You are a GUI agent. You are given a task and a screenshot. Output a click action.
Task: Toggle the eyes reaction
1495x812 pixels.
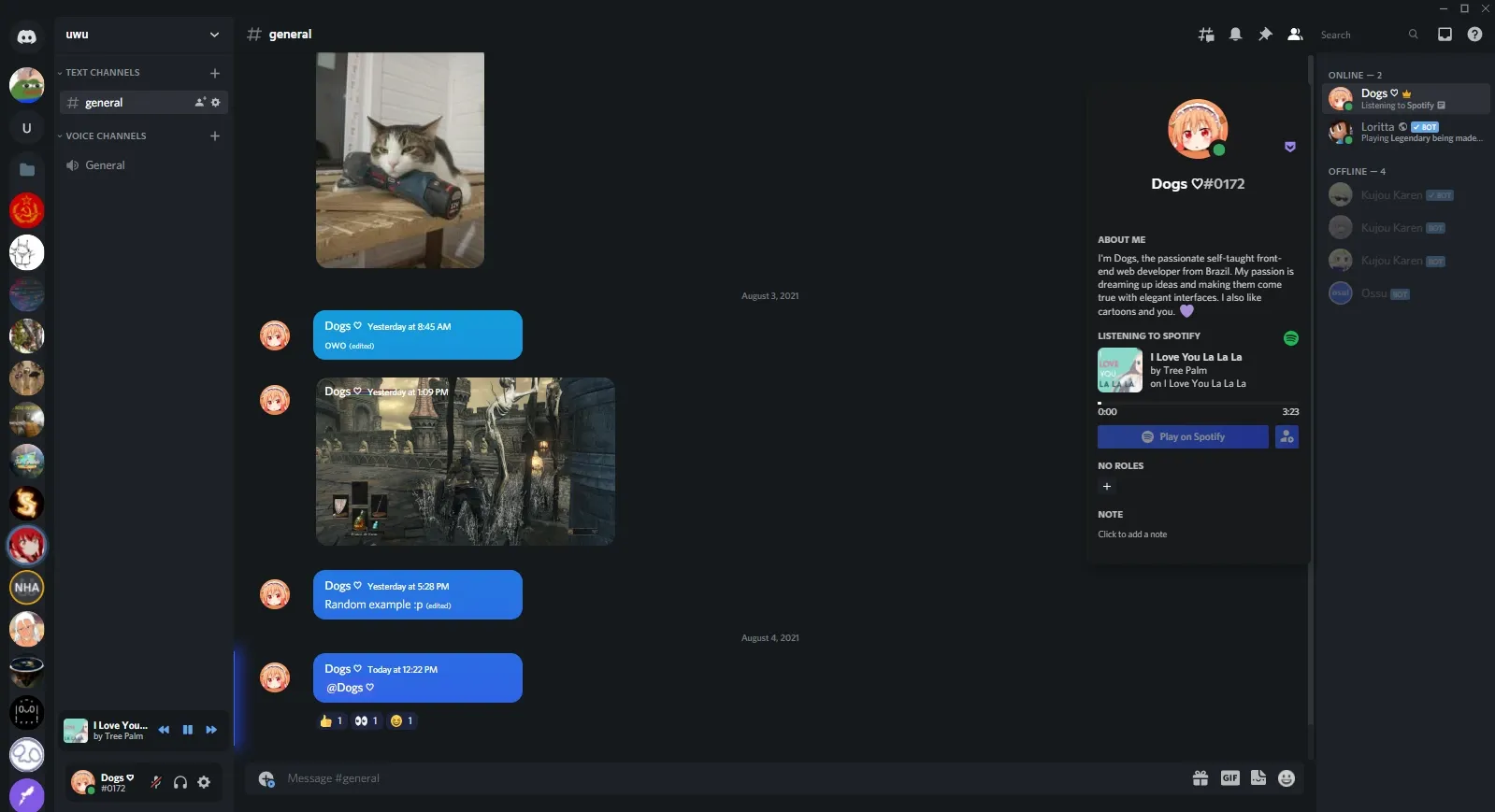367,721
